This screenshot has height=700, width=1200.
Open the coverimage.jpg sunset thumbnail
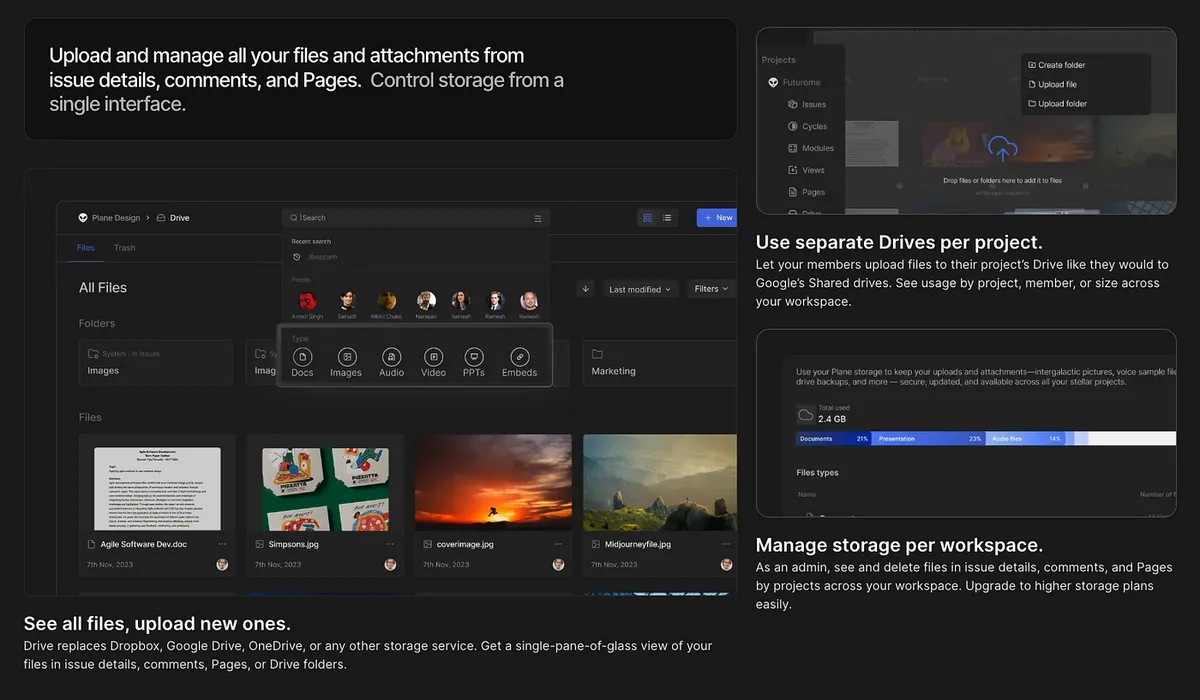(x=493, y=480)
